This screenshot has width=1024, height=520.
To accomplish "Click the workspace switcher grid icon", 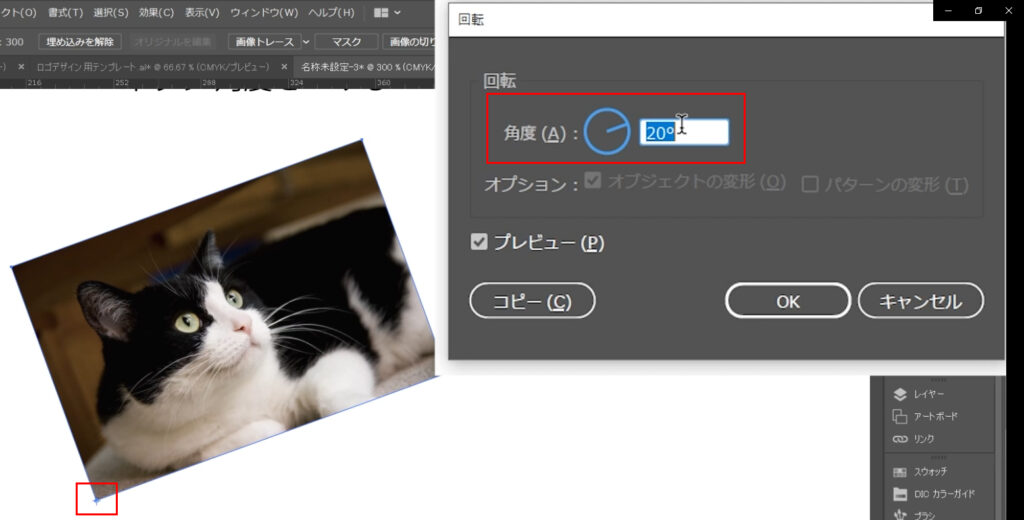I will point(381,12).
